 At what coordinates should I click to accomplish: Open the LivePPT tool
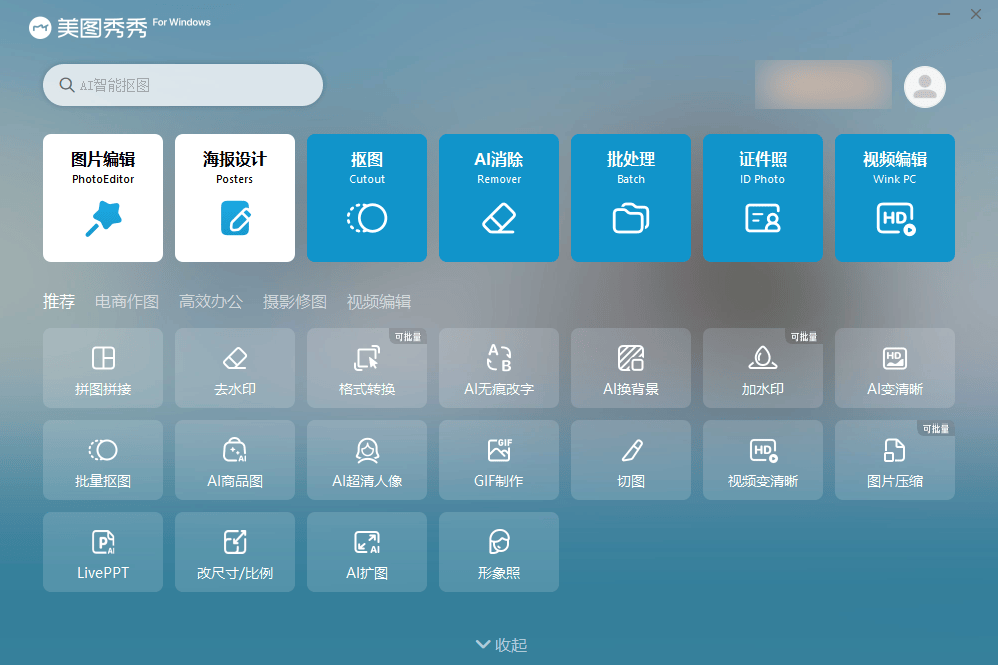[103, 552]
